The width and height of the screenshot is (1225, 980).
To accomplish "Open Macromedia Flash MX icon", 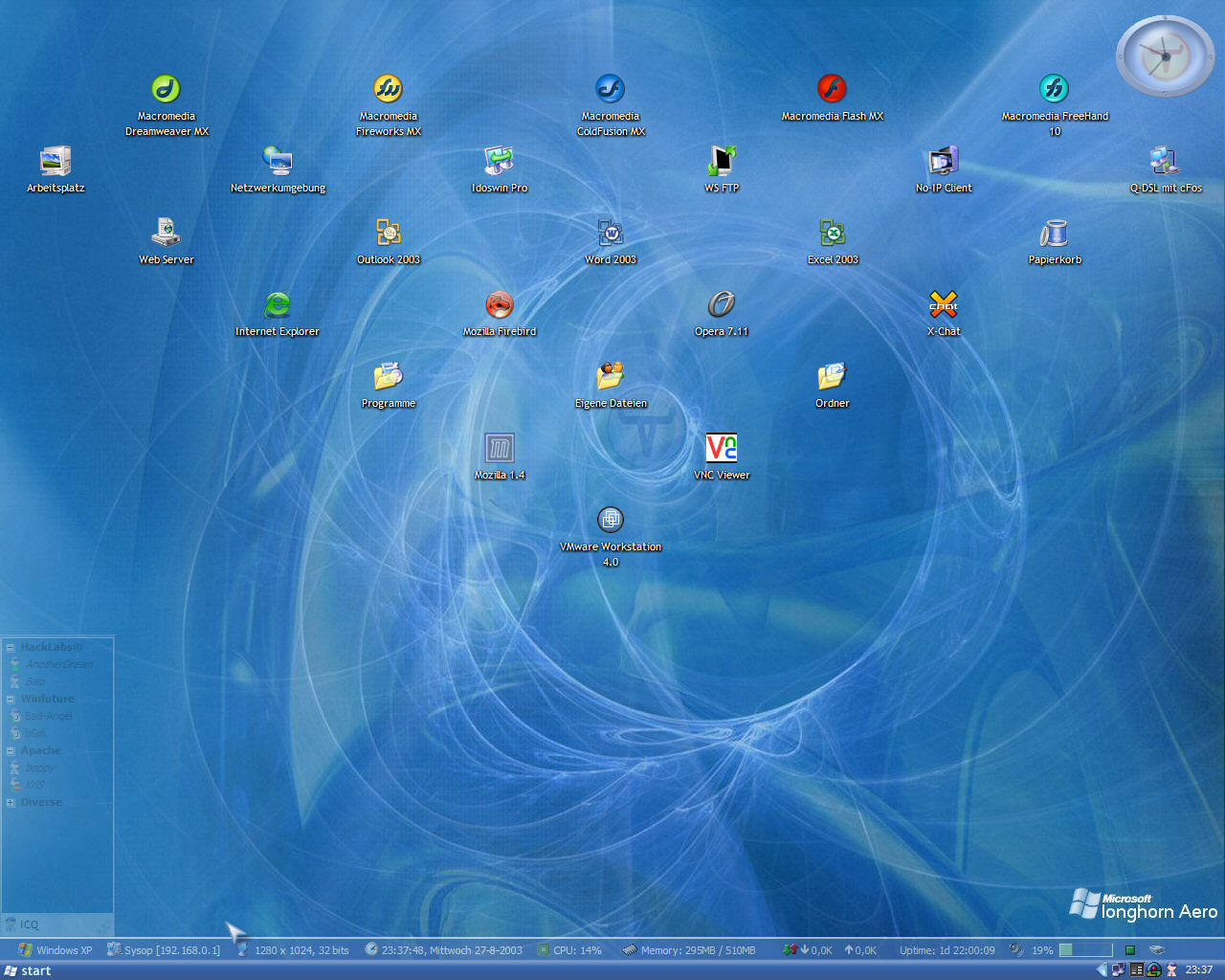I will coord(832,90).
